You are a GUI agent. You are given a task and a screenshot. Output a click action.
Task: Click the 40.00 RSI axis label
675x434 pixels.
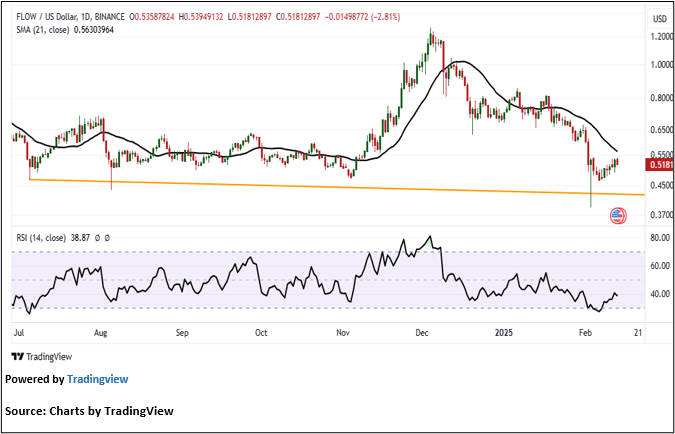659,294
